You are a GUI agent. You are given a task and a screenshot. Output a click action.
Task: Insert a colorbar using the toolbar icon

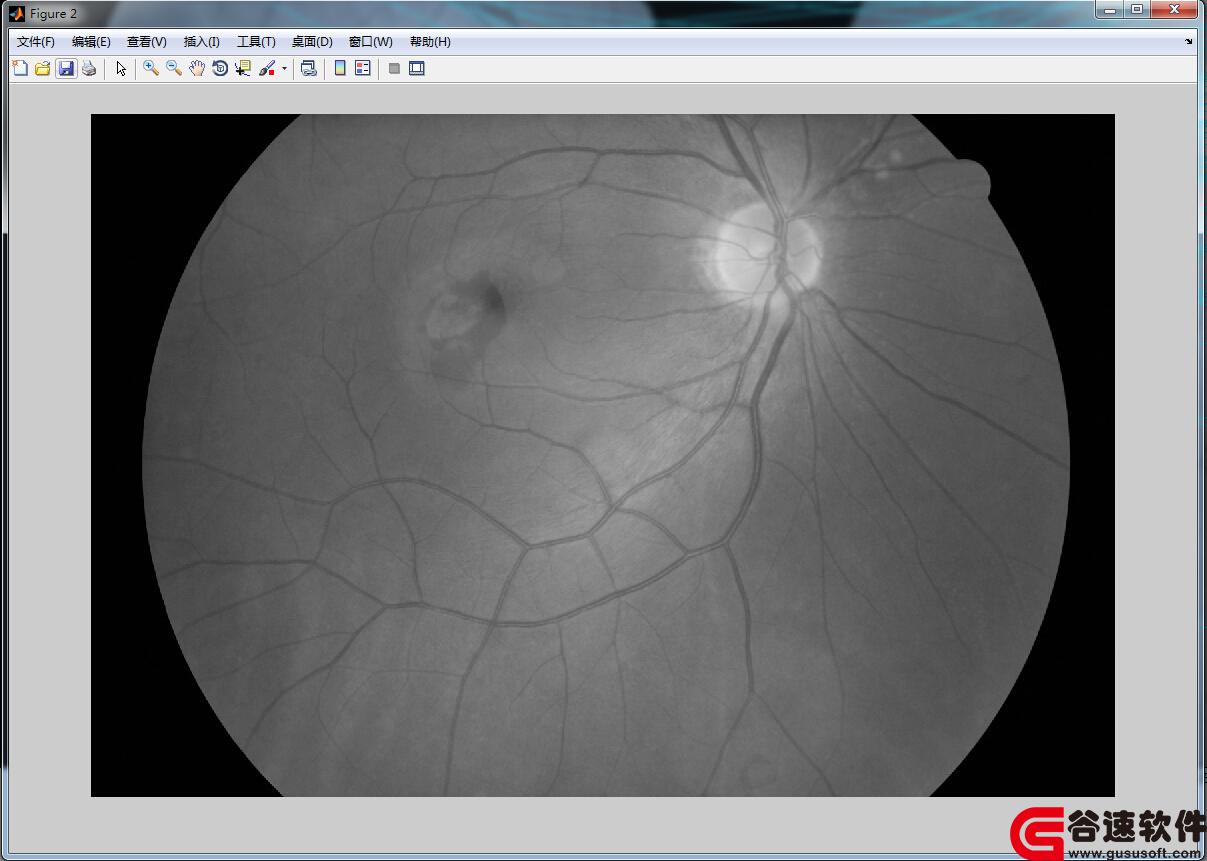(340, 68)
